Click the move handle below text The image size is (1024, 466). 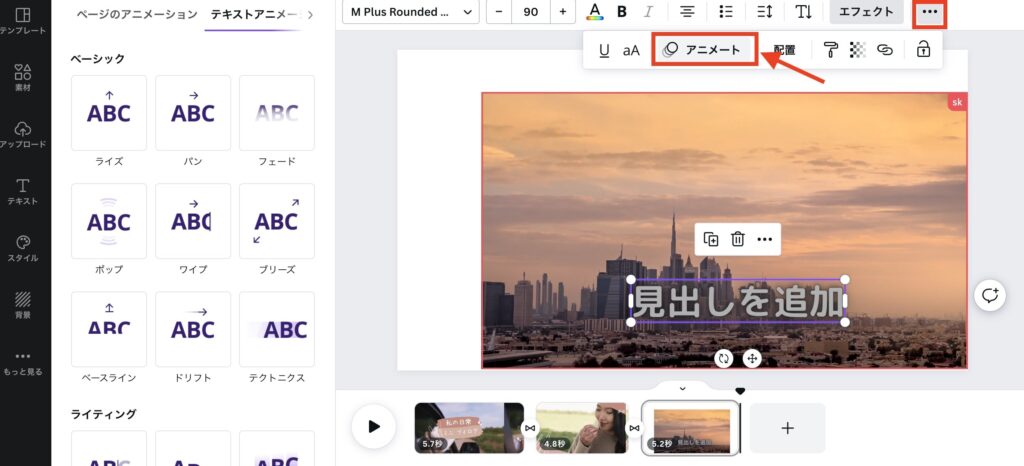pyautogui.click(x=752, y=358)
